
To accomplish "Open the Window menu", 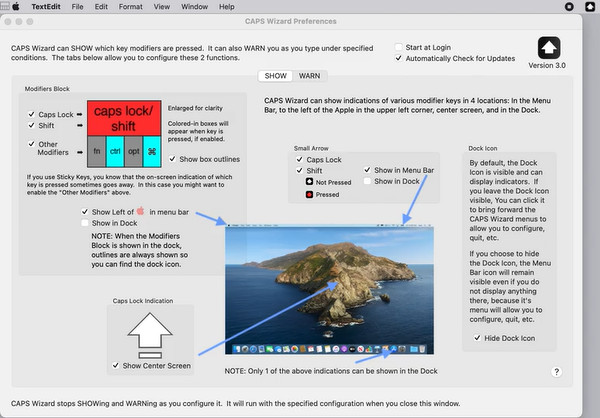I will [x=194, y=7].
